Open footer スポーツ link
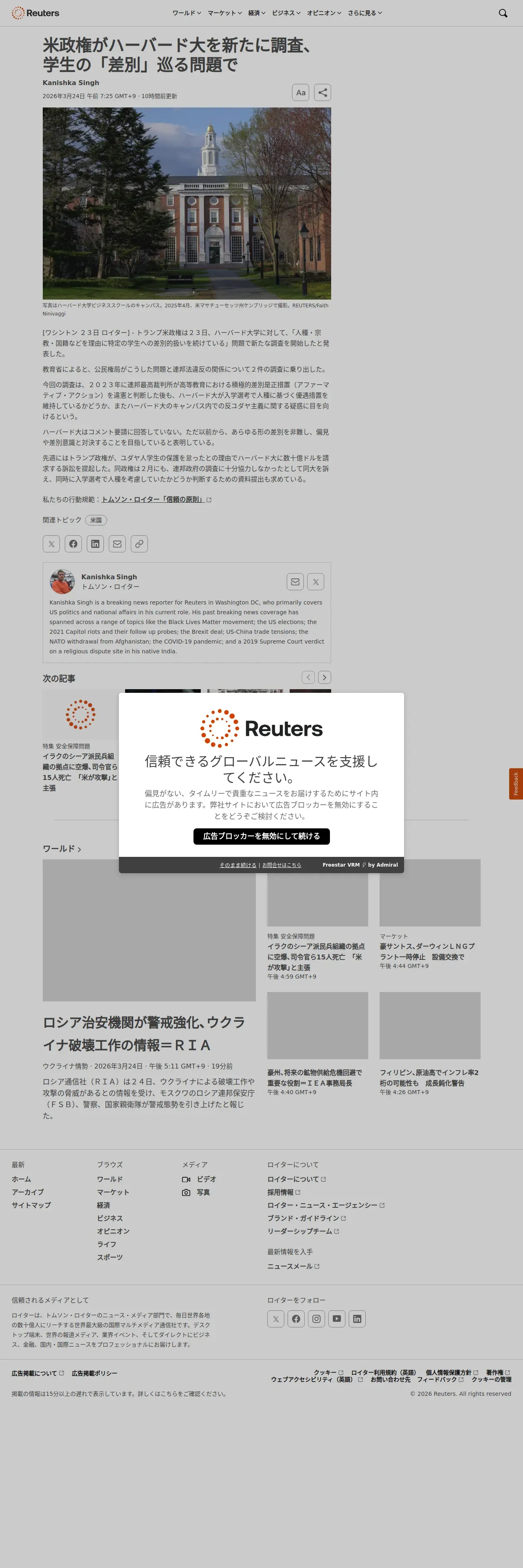The height and width of the screenshot is (1568, 523). [x=110, y=1257]
